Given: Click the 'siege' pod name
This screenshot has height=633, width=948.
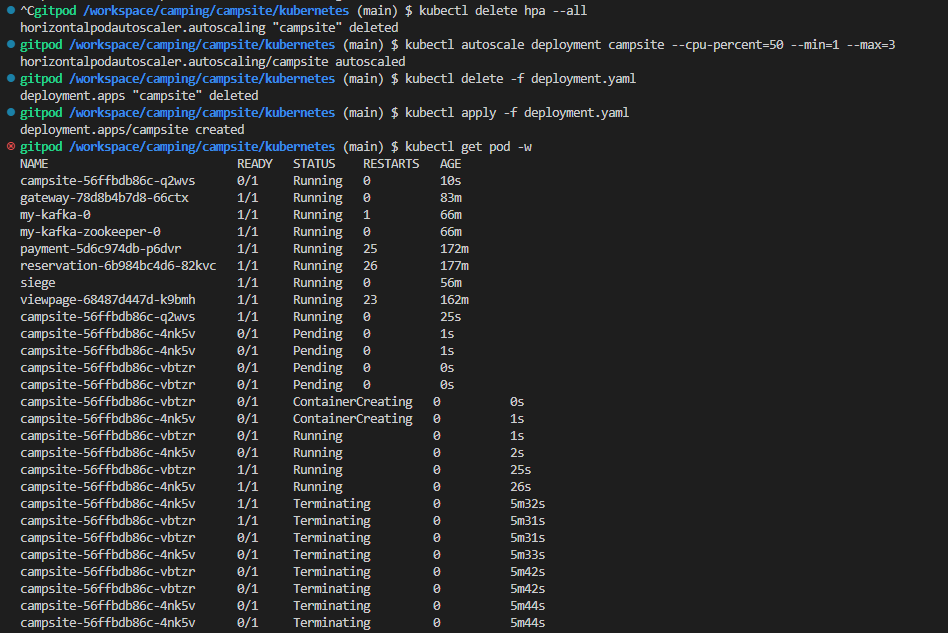Looking at the screenshot, I should (x=37, y=282).
